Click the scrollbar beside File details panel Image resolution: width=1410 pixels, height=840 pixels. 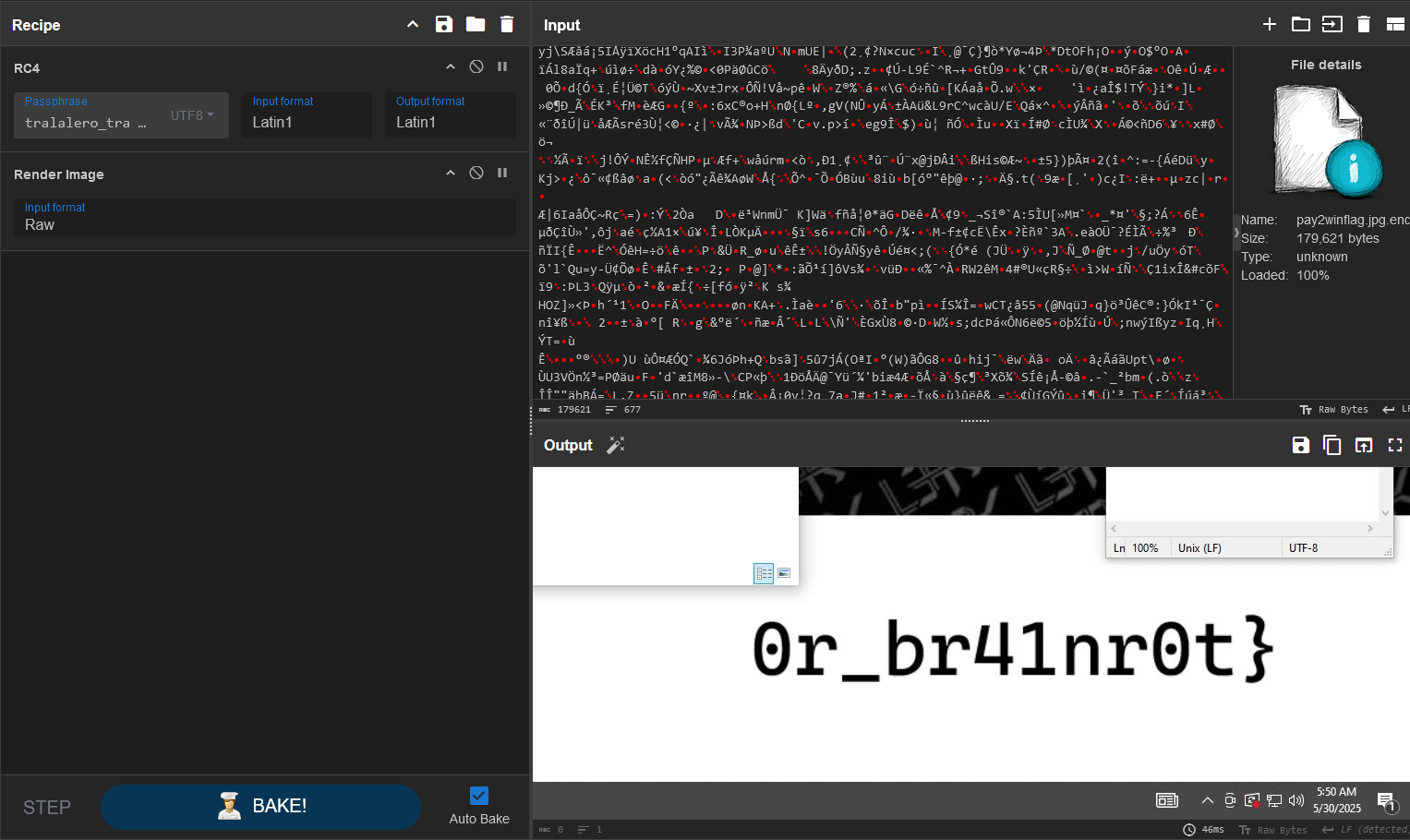pos(1235,234)
